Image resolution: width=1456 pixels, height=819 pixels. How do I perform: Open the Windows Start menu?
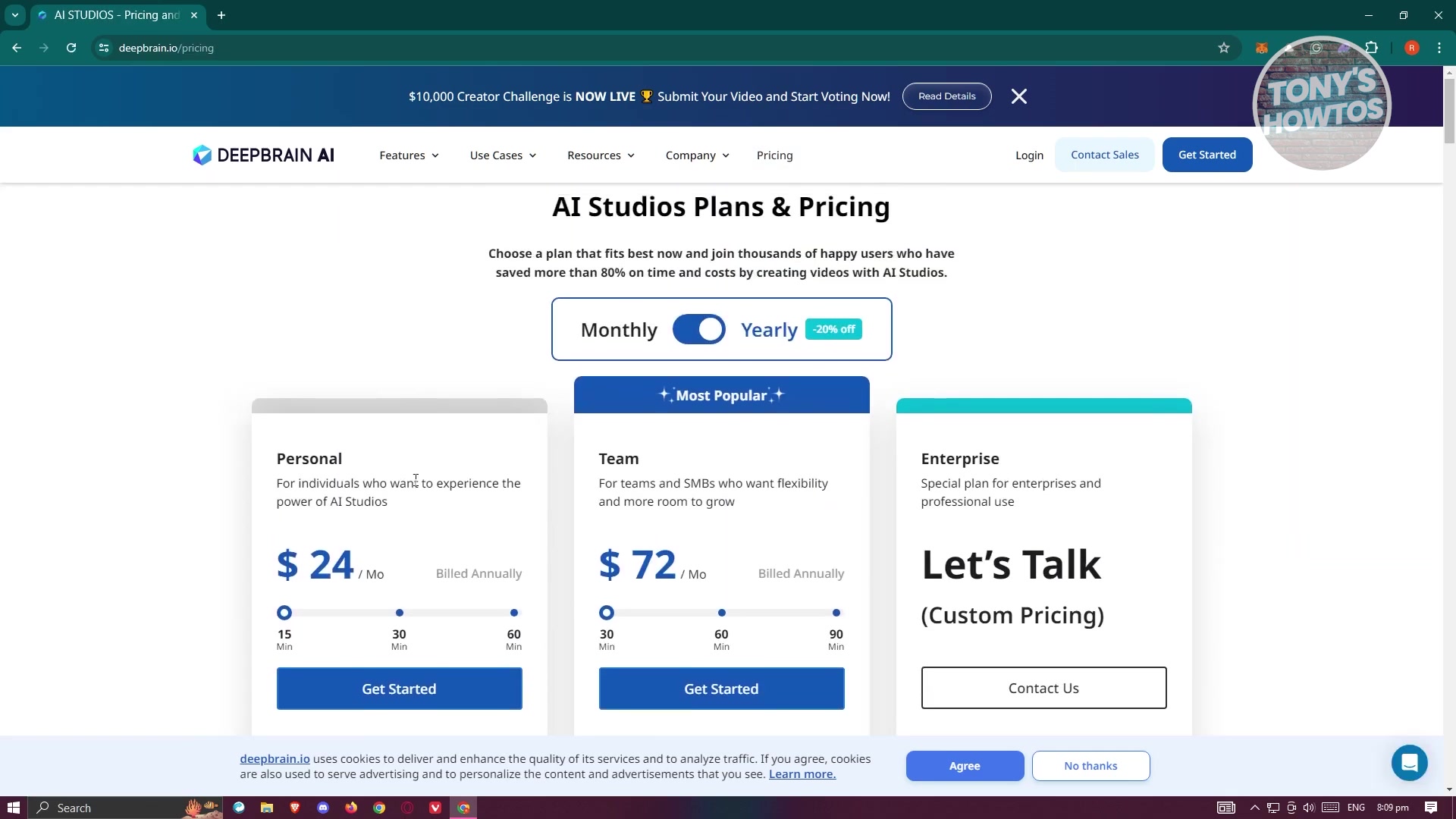click(x=13, y=808)
